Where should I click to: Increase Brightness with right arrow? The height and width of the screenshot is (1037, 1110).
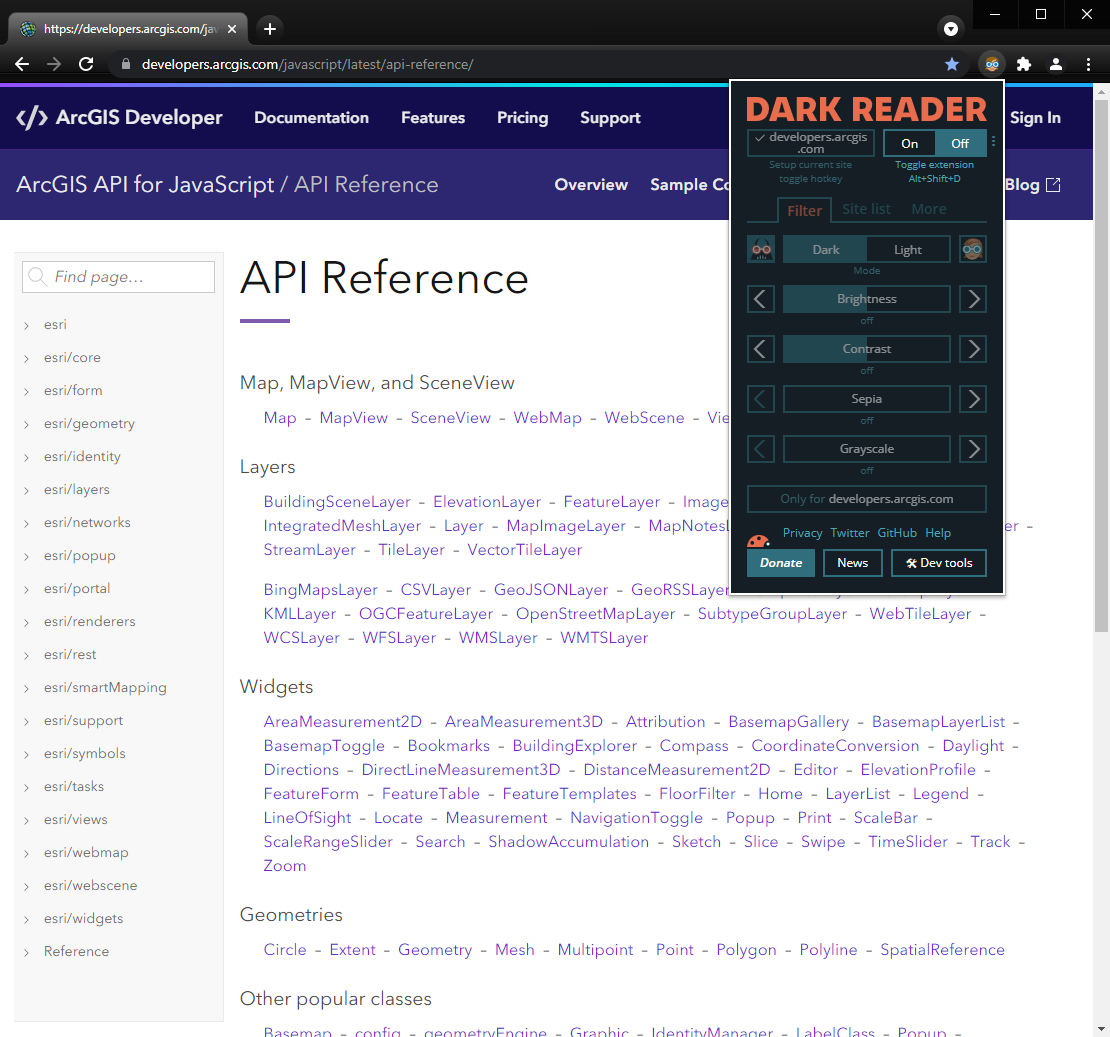(973, 299)
